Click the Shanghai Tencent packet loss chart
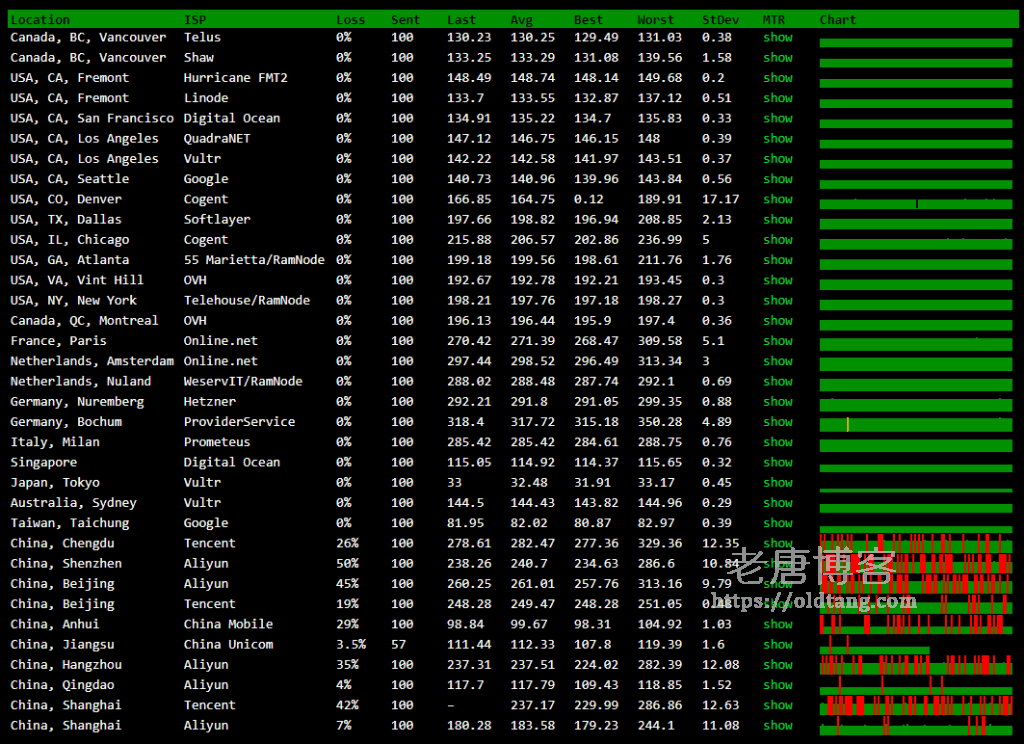This screenshot has height=744, width=1024. [x=916, y=706]
